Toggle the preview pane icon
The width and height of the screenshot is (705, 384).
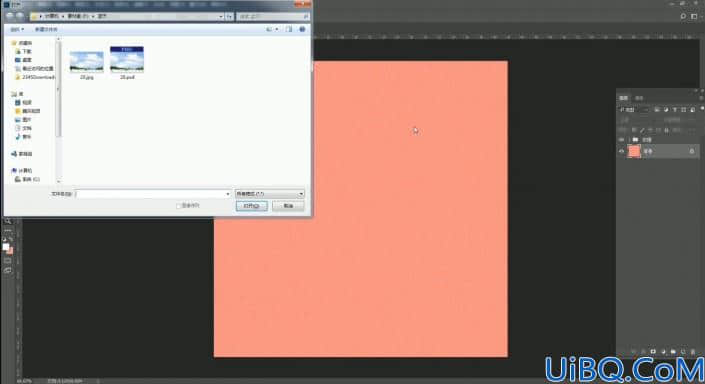click(x=289, y=29)
